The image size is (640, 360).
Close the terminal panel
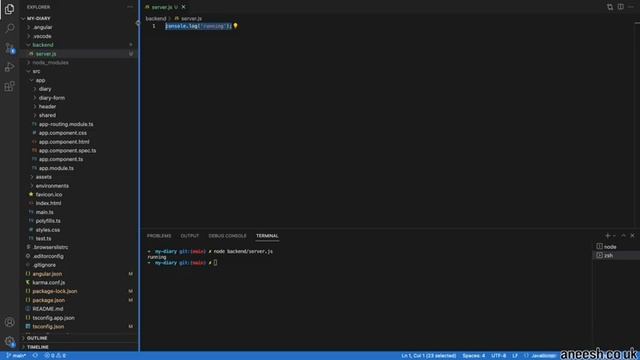[632, 236]
